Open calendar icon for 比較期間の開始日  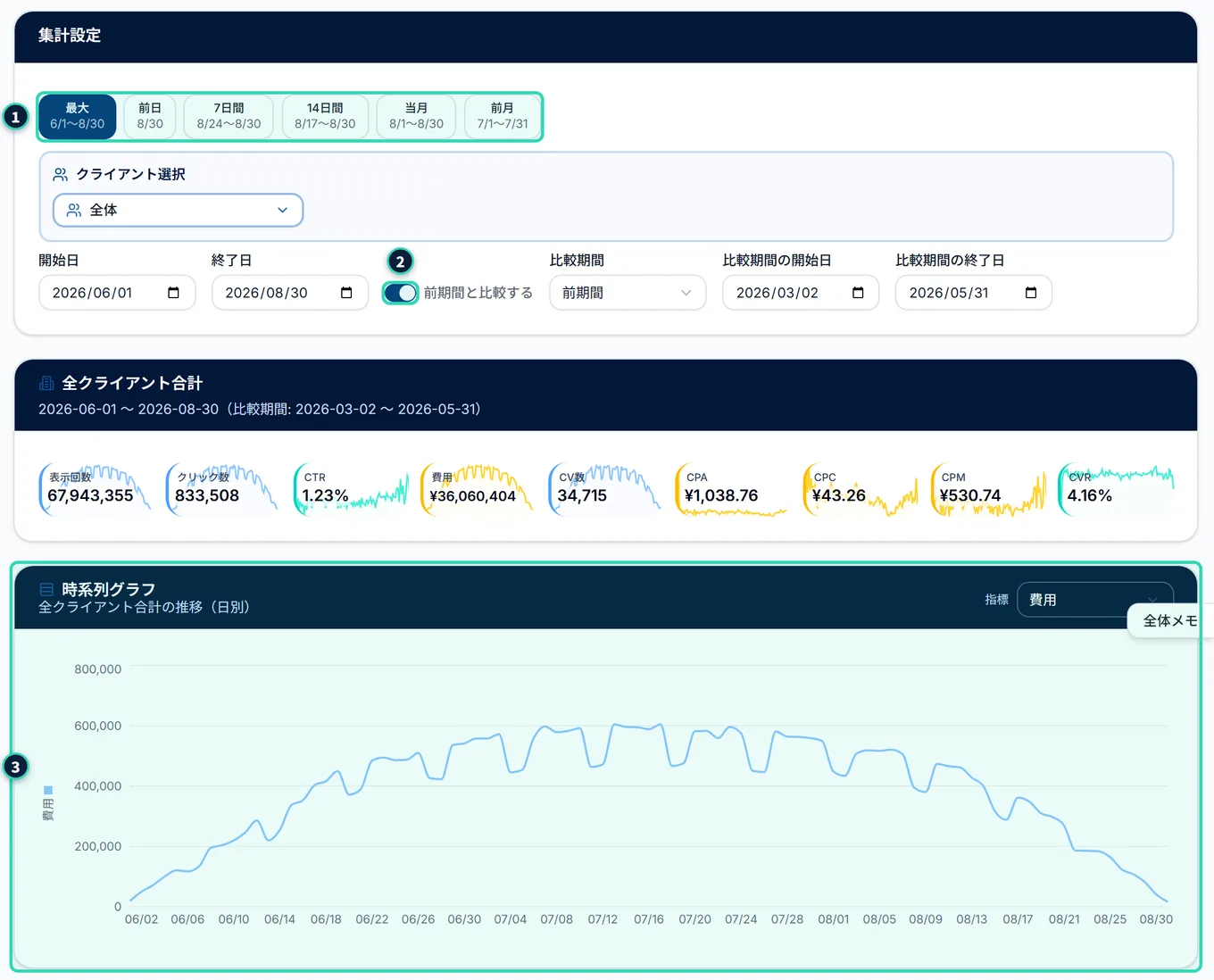coord(858,293)
